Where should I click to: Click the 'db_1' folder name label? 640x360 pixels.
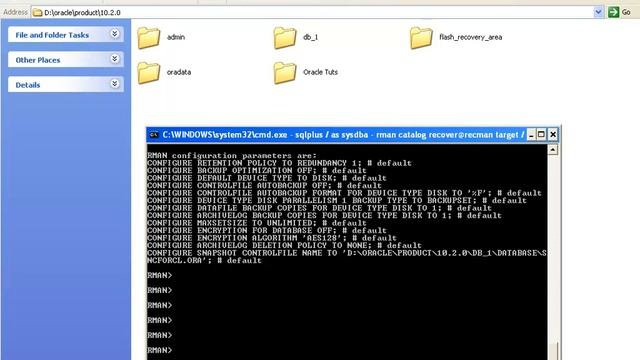pyautogui.click(x=311, y=37)
